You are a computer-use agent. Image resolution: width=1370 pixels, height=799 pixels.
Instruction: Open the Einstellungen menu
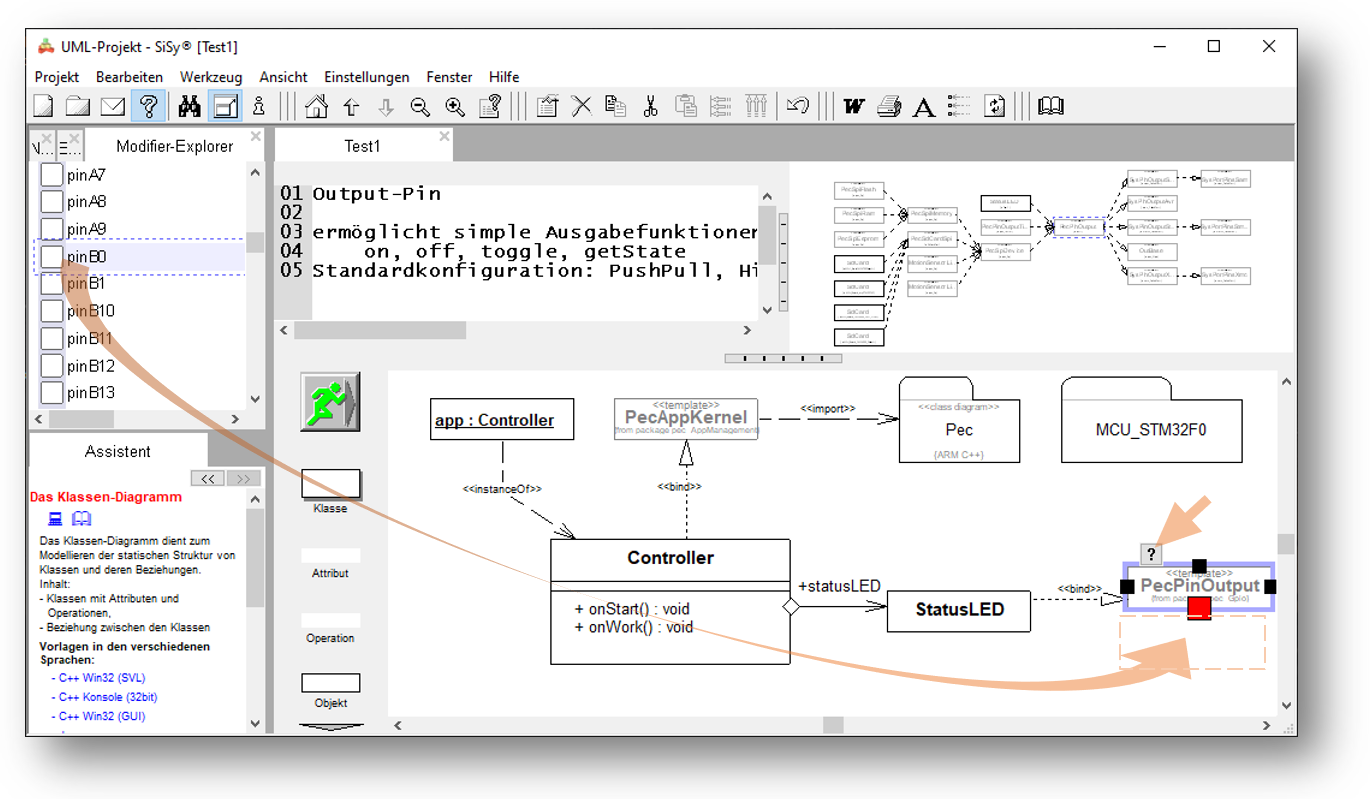tap(366, 77)
